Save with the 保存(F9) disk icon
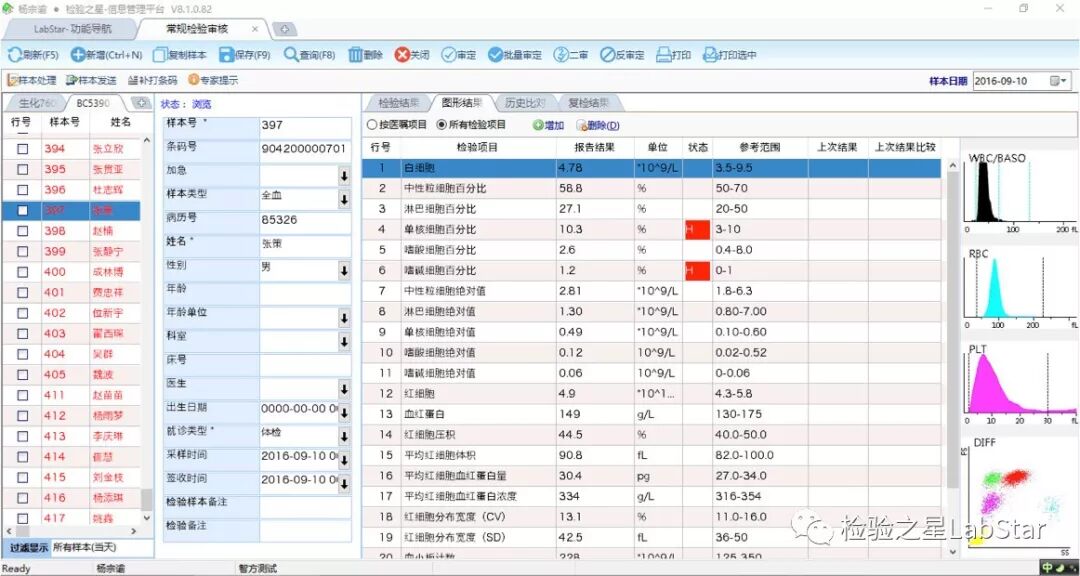This screenshot has width=1080, height=576. pyautogui.click(x=227, y=55)
